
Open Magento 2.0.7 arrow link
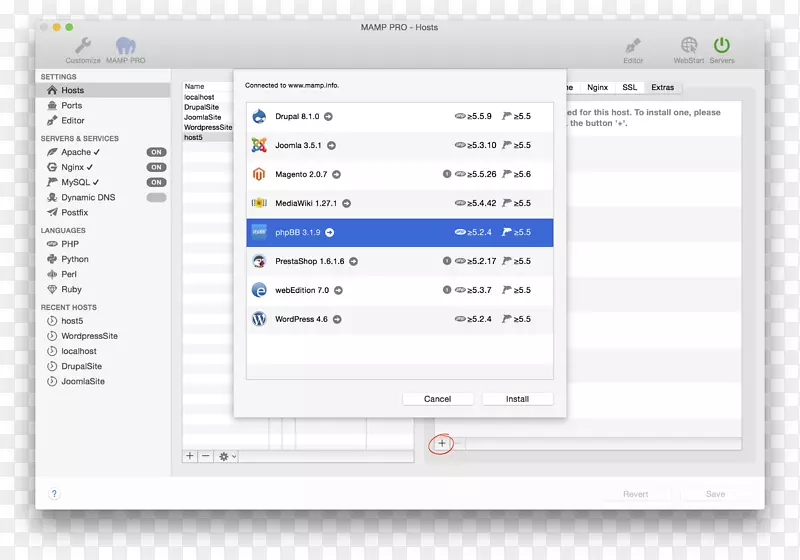tap(337, 174)
